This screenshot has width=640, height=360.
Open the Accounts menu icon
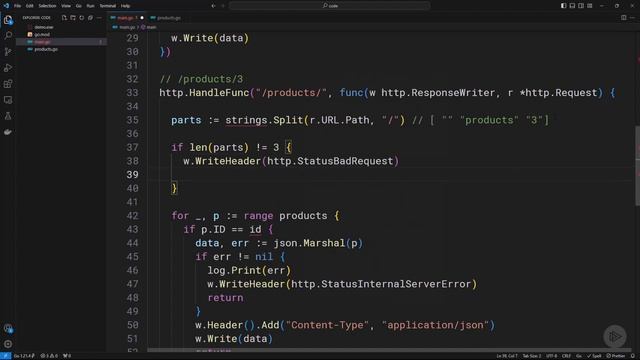pyautogui.click(x=8, y=328)
